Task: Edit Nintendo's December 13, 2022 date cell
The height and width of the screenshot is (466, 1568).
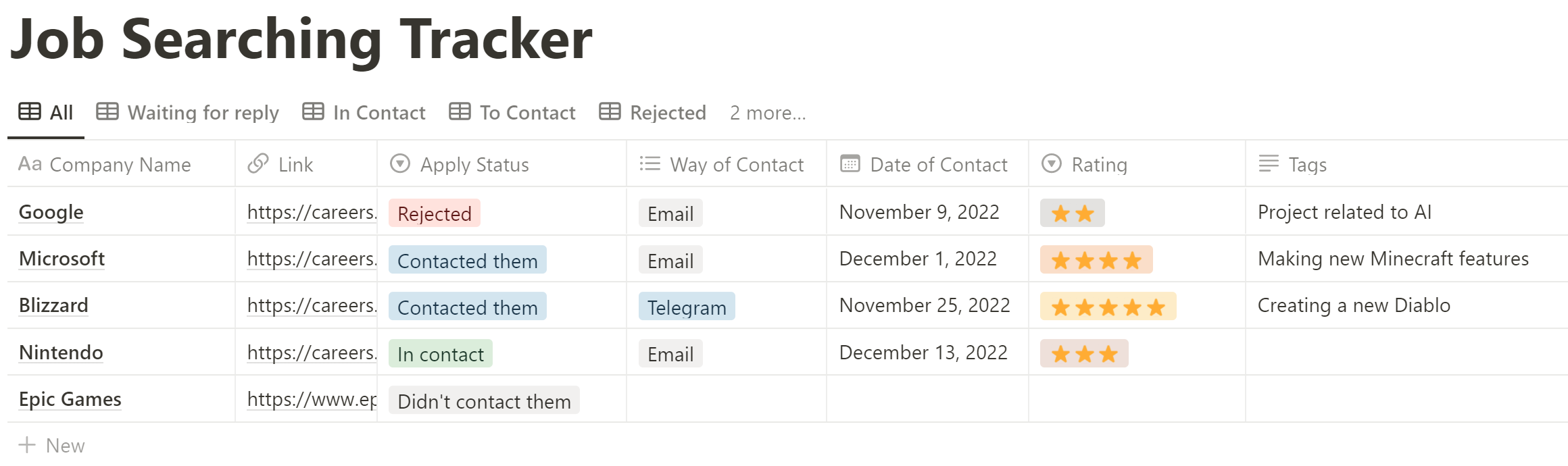Action: click(923, 353)
